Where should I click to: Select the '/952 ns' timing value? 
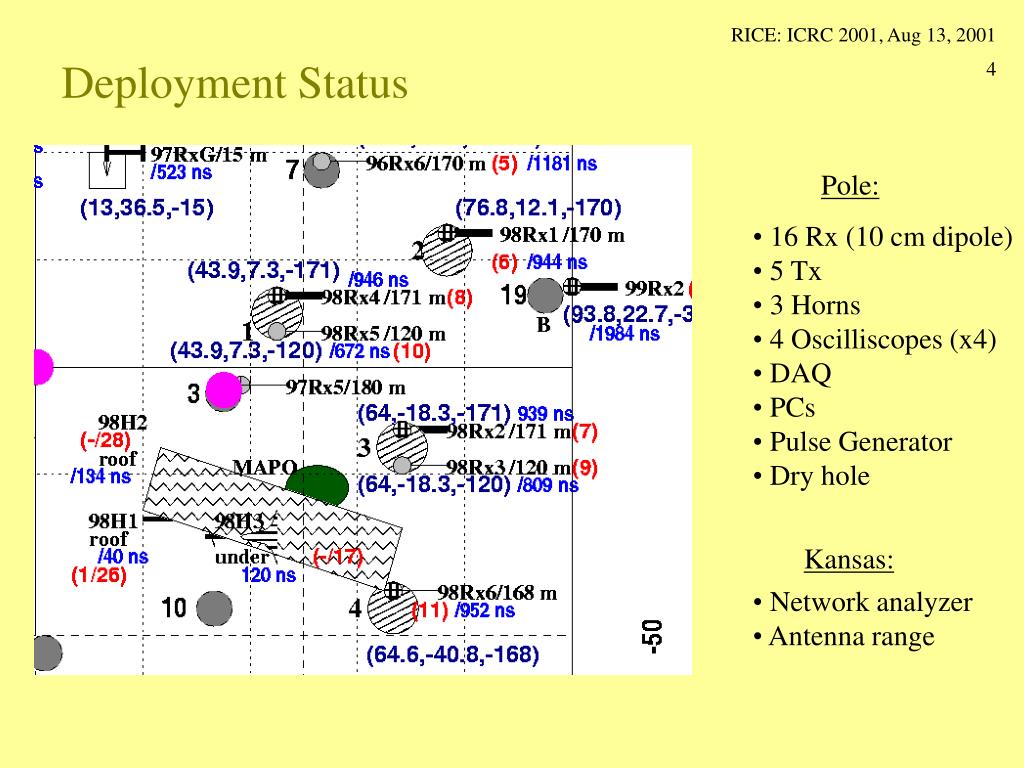(x=485, y=611)
